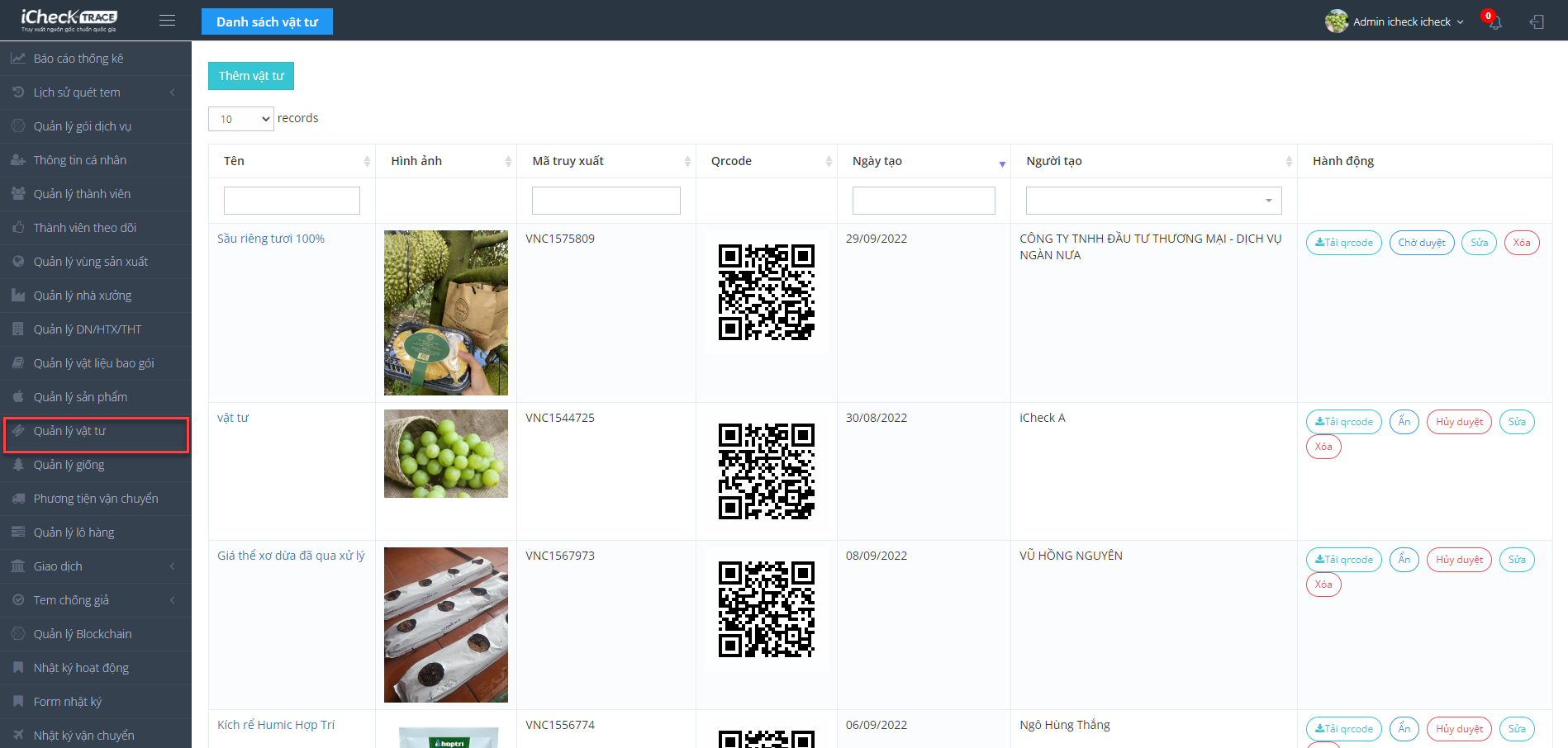The height and width of the screenshot is (748, 1568).
Task: Click the Quản lý sản phẩm apple icon
Action: pyautogui.click(x=18, y=396)
